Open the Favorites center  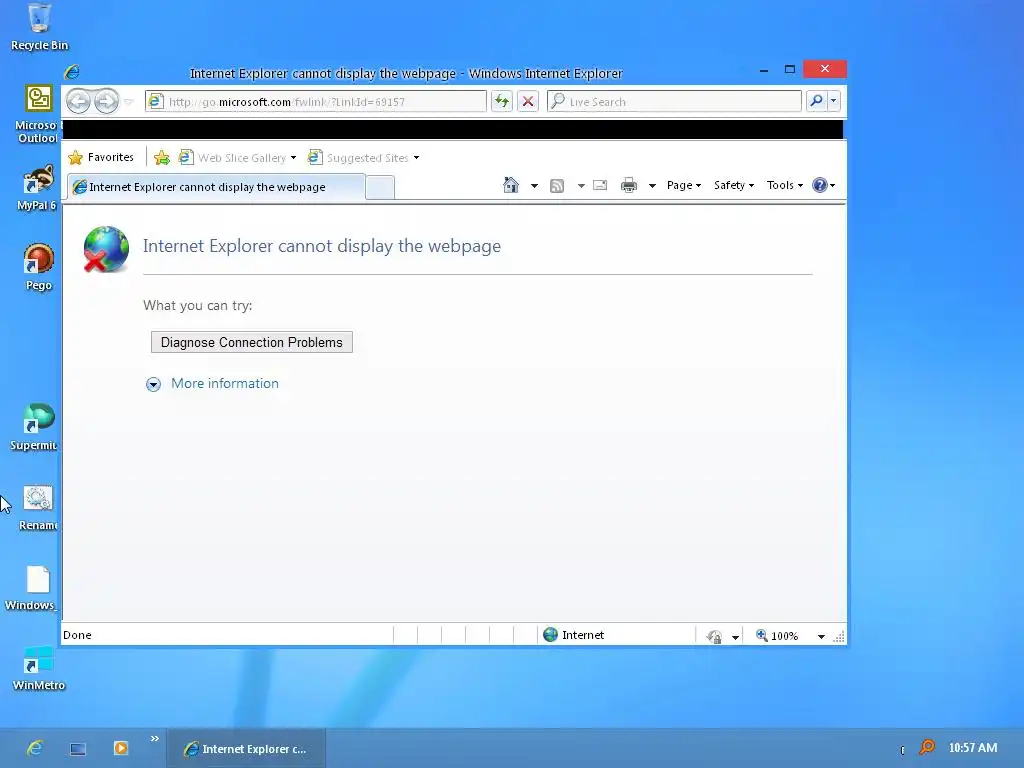pyautogui.click(x=101, y=157)
